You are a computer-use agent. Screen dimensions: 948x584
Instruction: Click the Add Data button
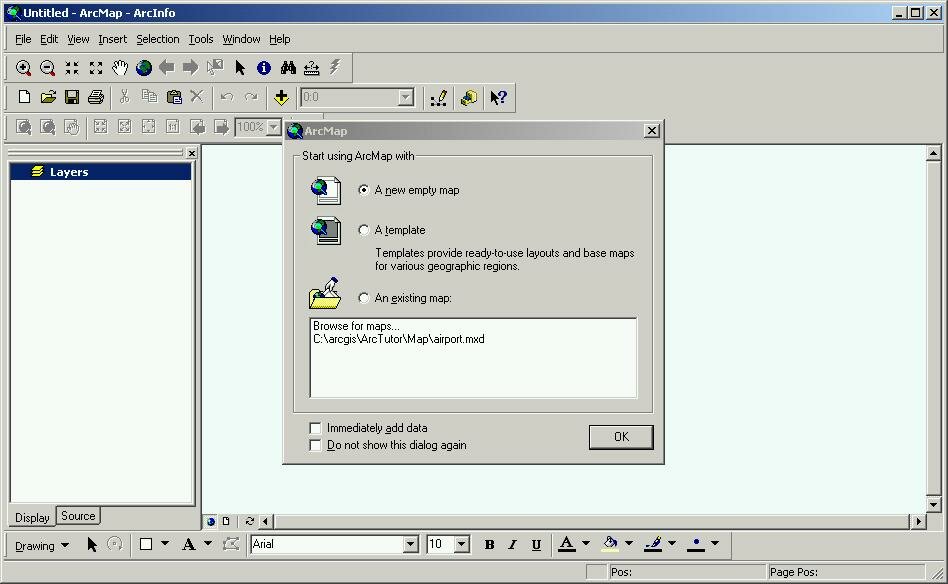pyautogui.click(x=281, y=97)
